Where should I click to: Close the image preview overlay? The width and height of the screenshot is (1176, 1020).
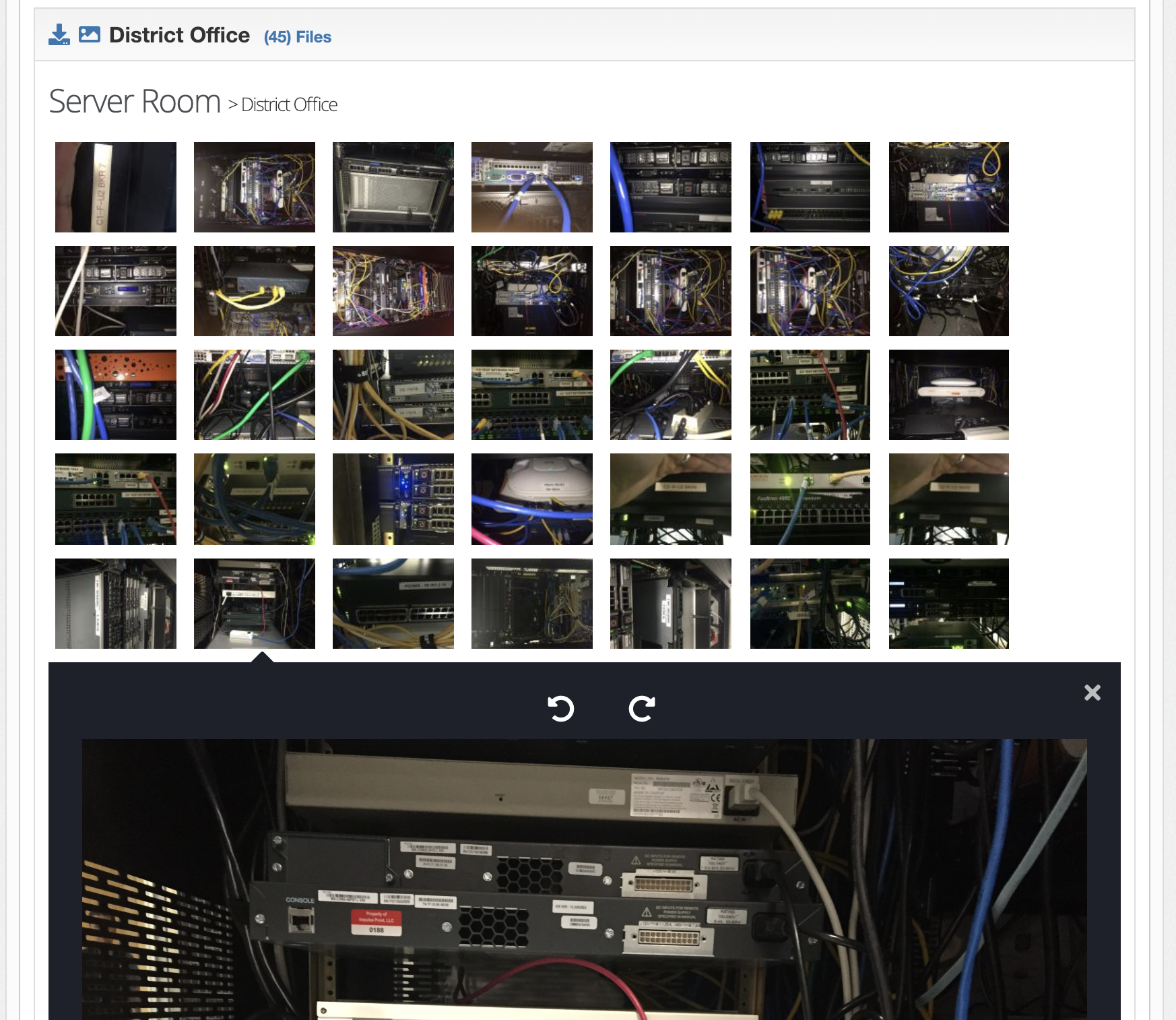(x=1092, y=693)
